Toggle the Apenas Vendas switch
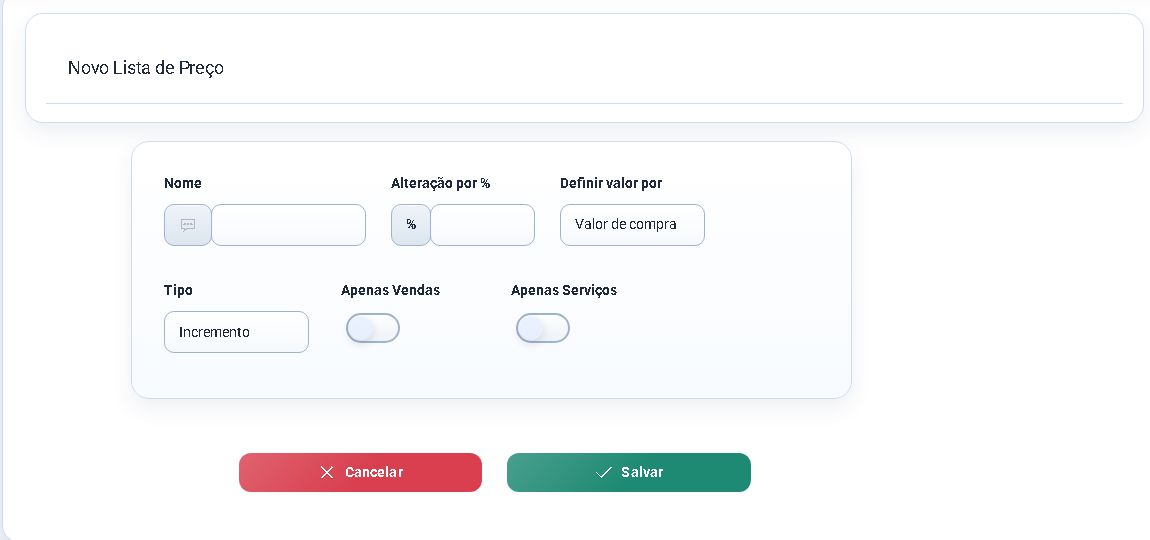The width and height of the screenshot is (1150, 540). coord(373,328)
